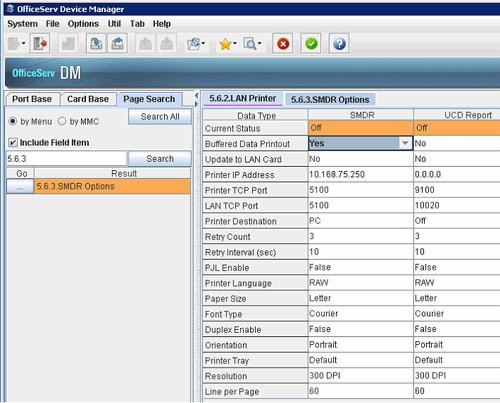Screen dimensions: 500x403
Task: Click the magnifier search toolbar icon
Action: (250, 44)
